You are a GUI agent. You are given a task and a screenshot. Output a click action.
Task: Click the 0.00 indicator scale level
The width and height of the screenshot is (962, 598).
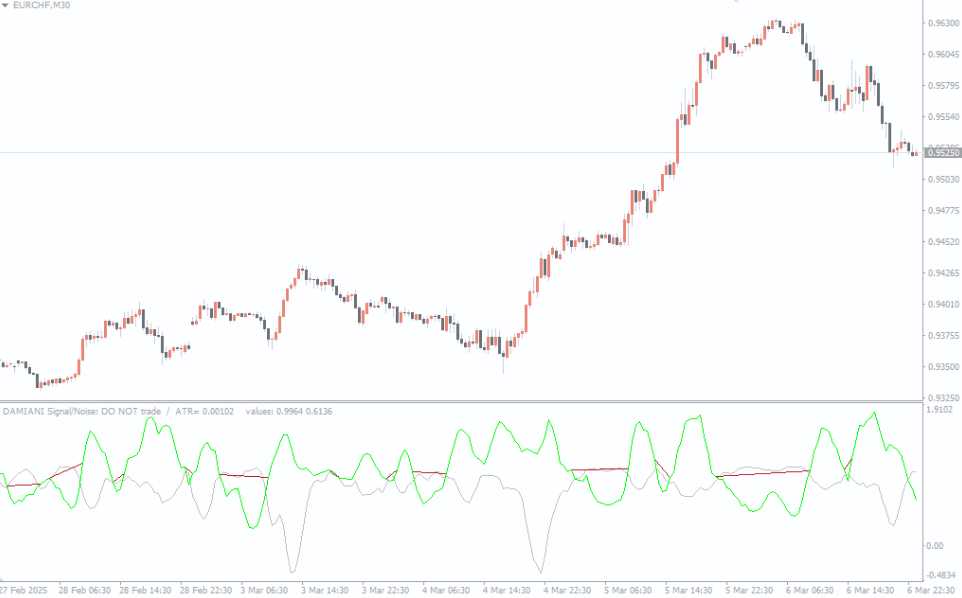pyautogui.click(x=936, y=545)
